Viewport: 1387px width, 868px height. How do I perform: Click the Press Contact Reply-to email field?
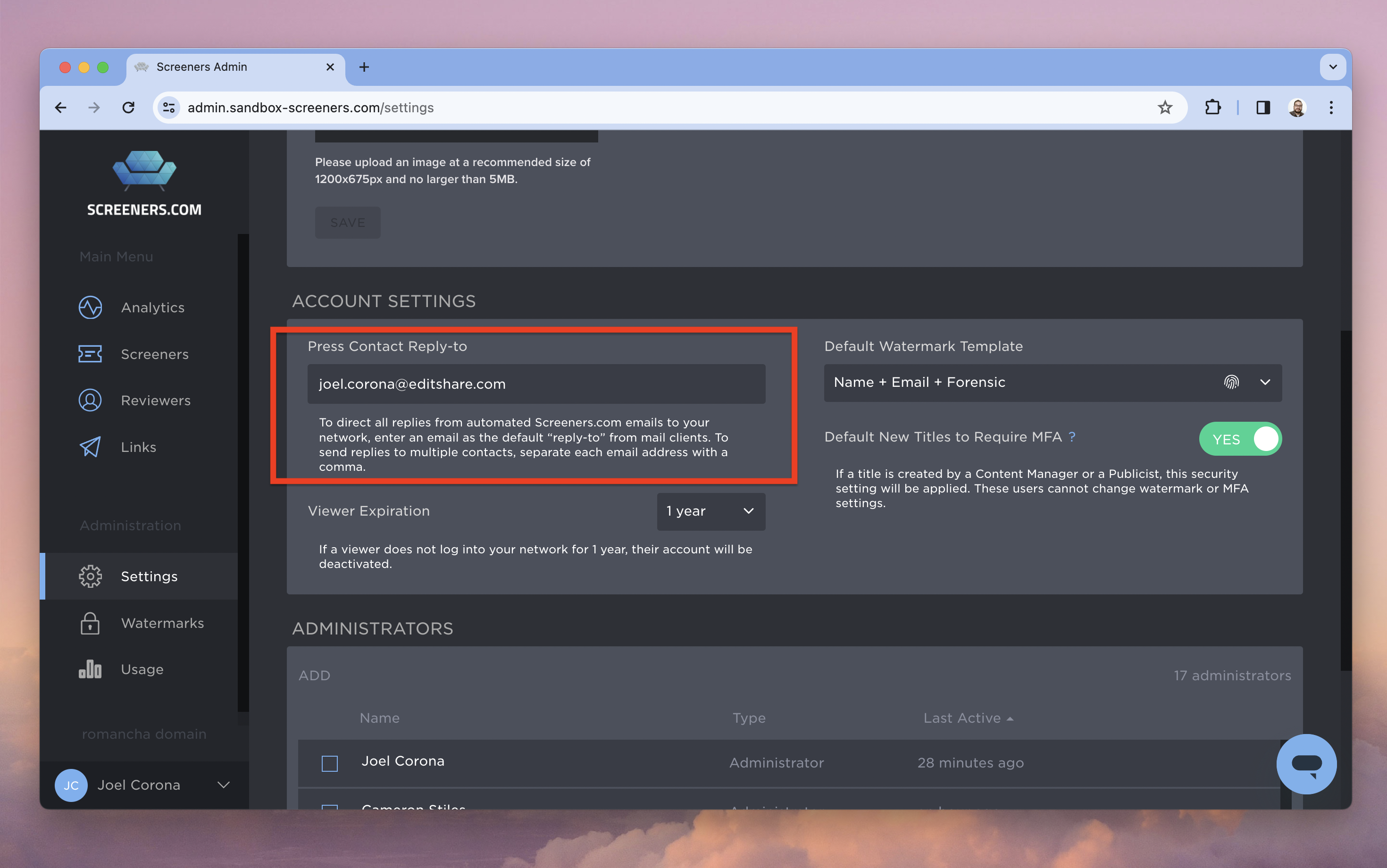point(535,384)
